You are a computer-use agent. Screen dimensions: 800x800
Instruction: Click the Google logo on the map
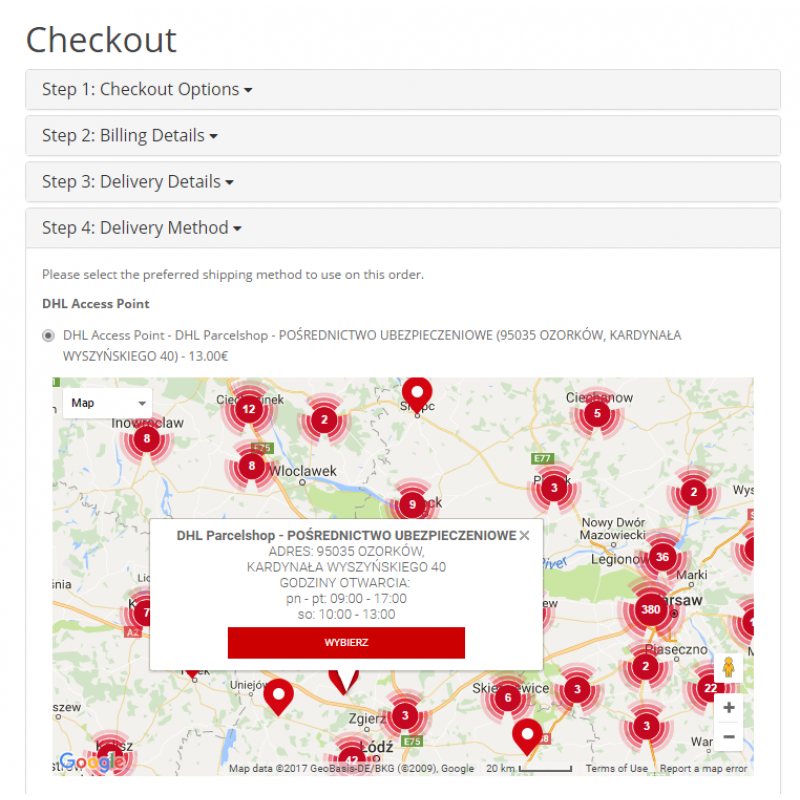pyautogui.click(x=92, y=762)
